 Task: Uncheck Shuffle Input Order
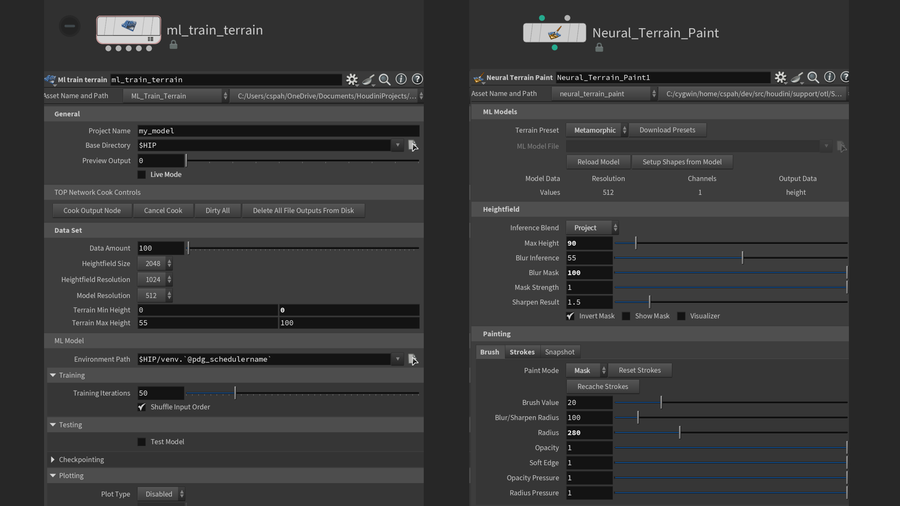coord(142,407)
